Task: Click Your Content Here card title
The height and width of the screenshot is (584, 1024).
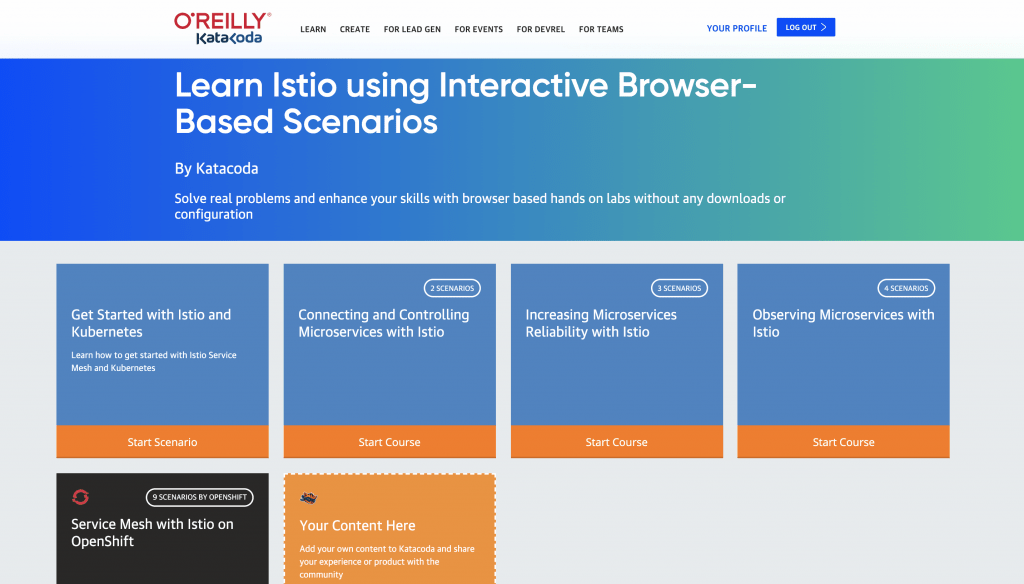Action: coord(357,525)
